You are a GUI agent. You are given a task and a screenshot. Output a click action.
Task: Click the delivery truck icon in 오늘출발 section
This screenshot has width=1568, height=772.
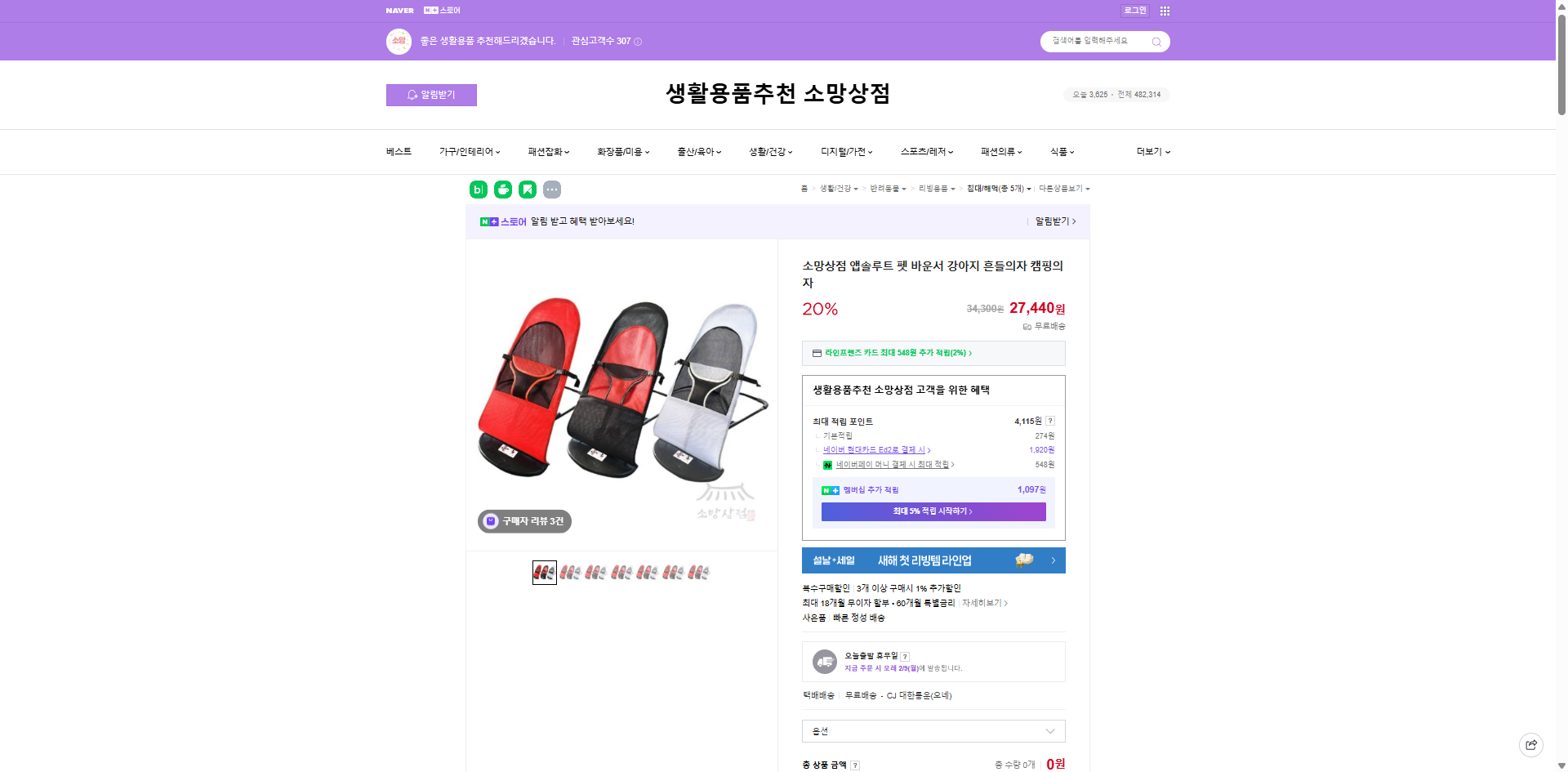(x=824, y=661)
